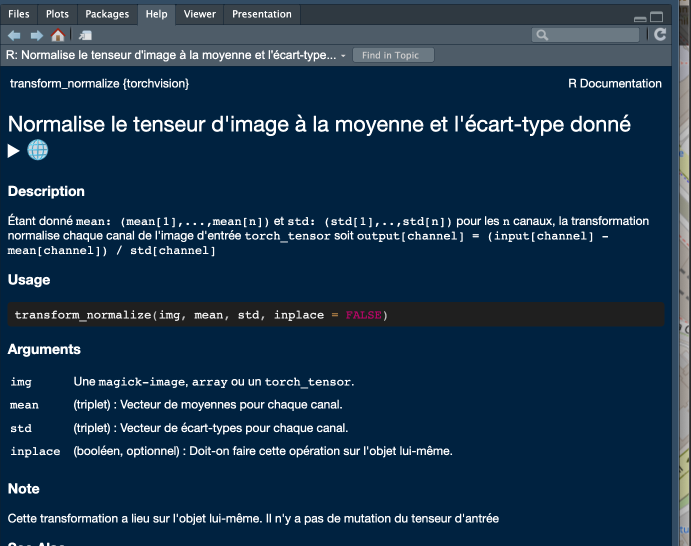This screenshot has width=691, height=546.
Task: Click the globe icon under title
Action: coord(38,150)
